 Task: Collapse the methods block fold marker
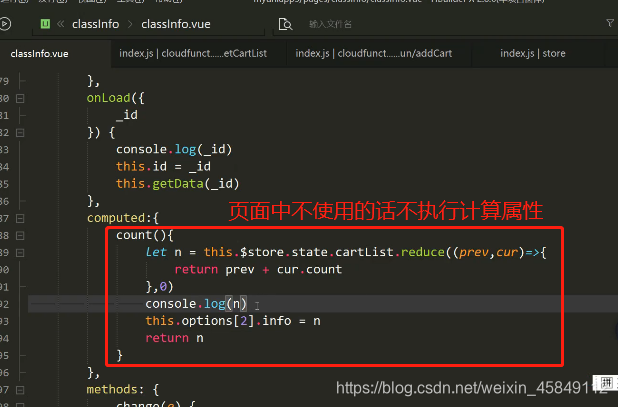point(20,390)
